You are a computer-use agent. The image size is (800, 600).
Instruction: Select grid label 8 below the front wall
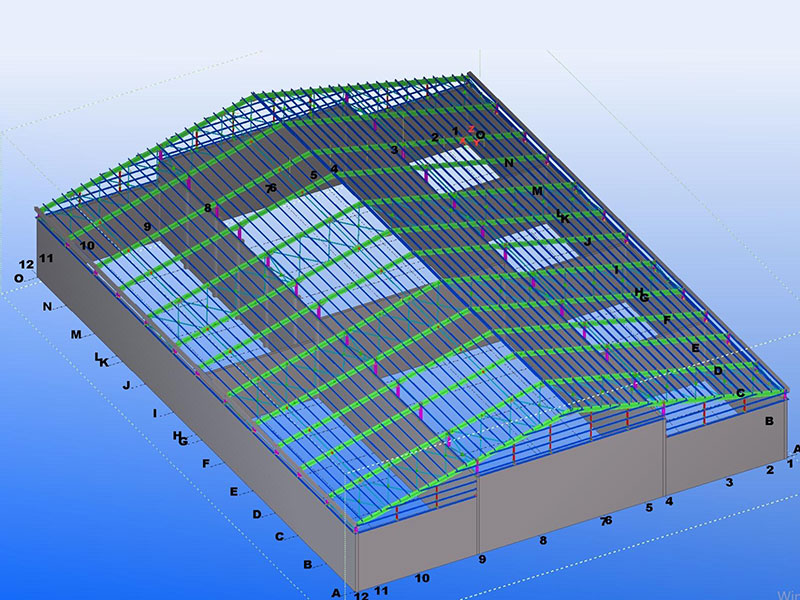pyautogui.click(x=543, y=540)
